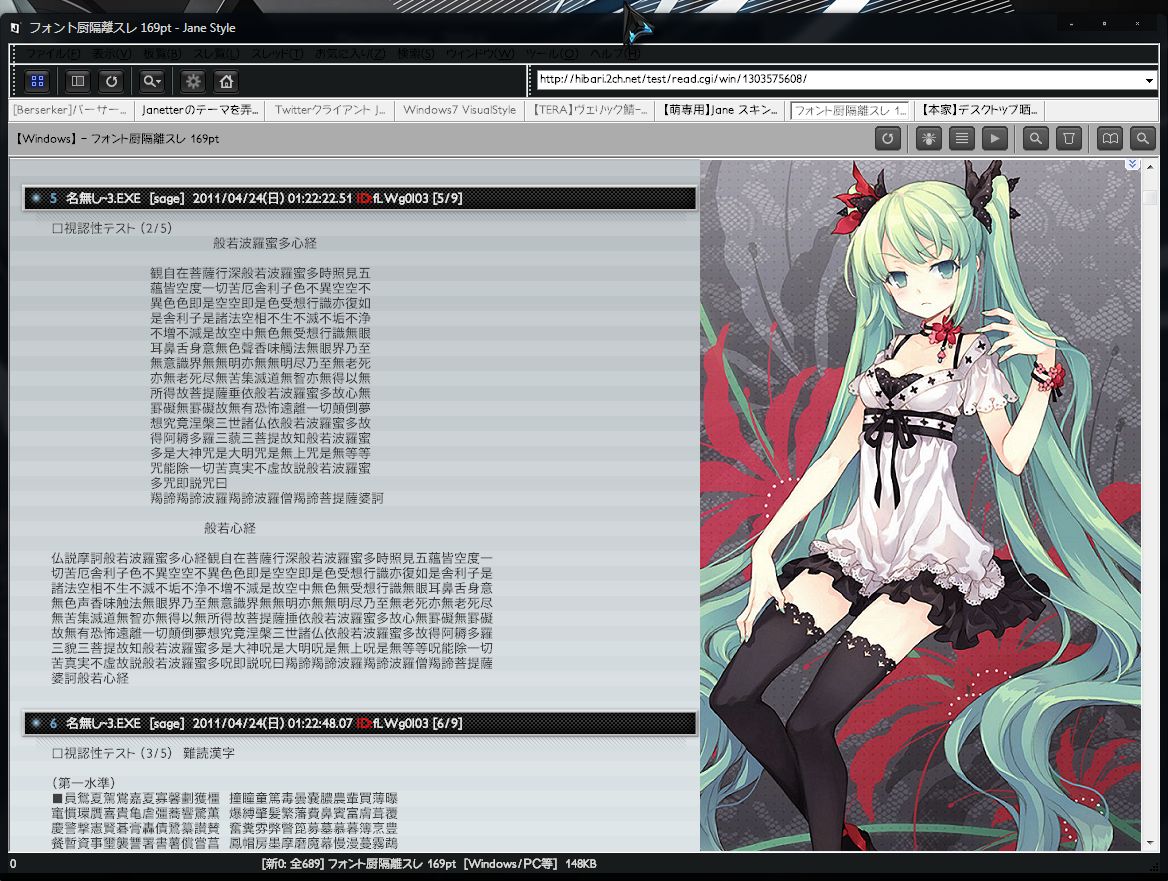Image resolution: width=1168 pixels, height=881 pixels.
Task: Switch to the Twitterクライアント tab
Action: [330, 110]
